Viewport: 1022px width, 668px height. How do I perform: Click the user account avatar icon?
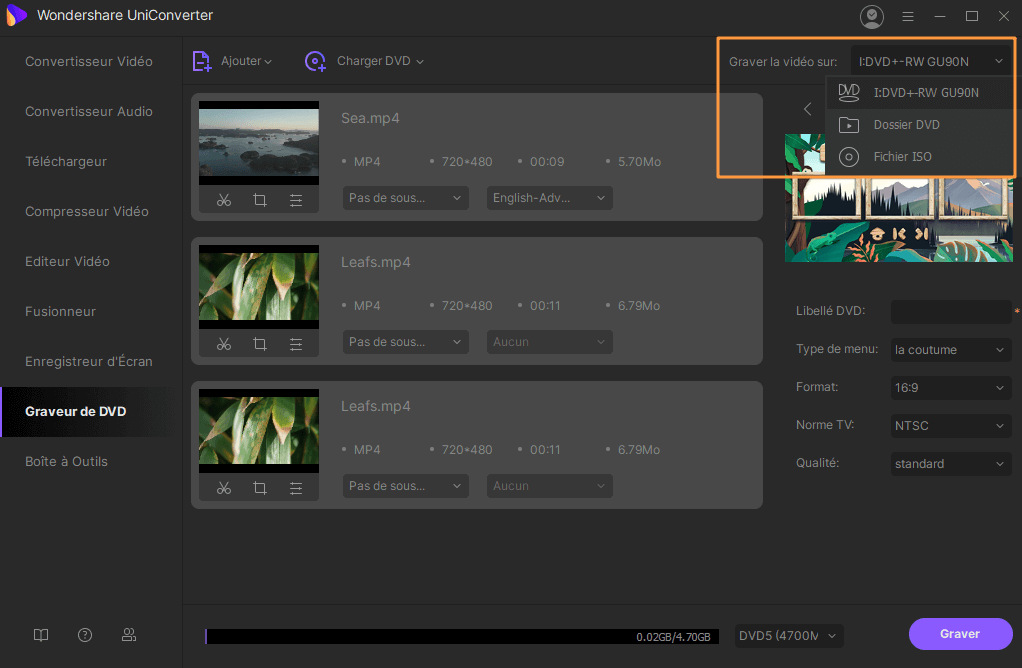[x=872, y=16]
